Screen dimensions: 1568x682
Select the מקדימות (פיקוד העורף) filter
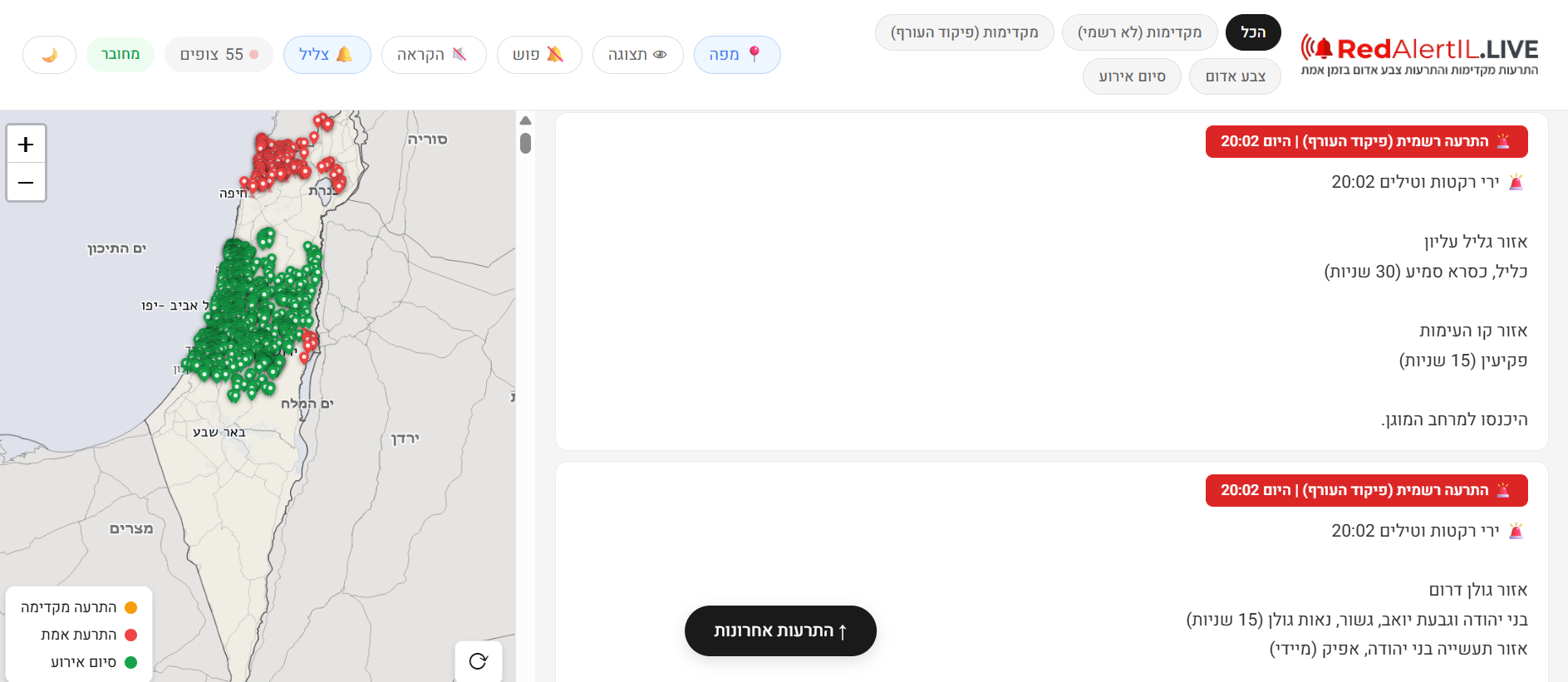(x=964, y=32)
